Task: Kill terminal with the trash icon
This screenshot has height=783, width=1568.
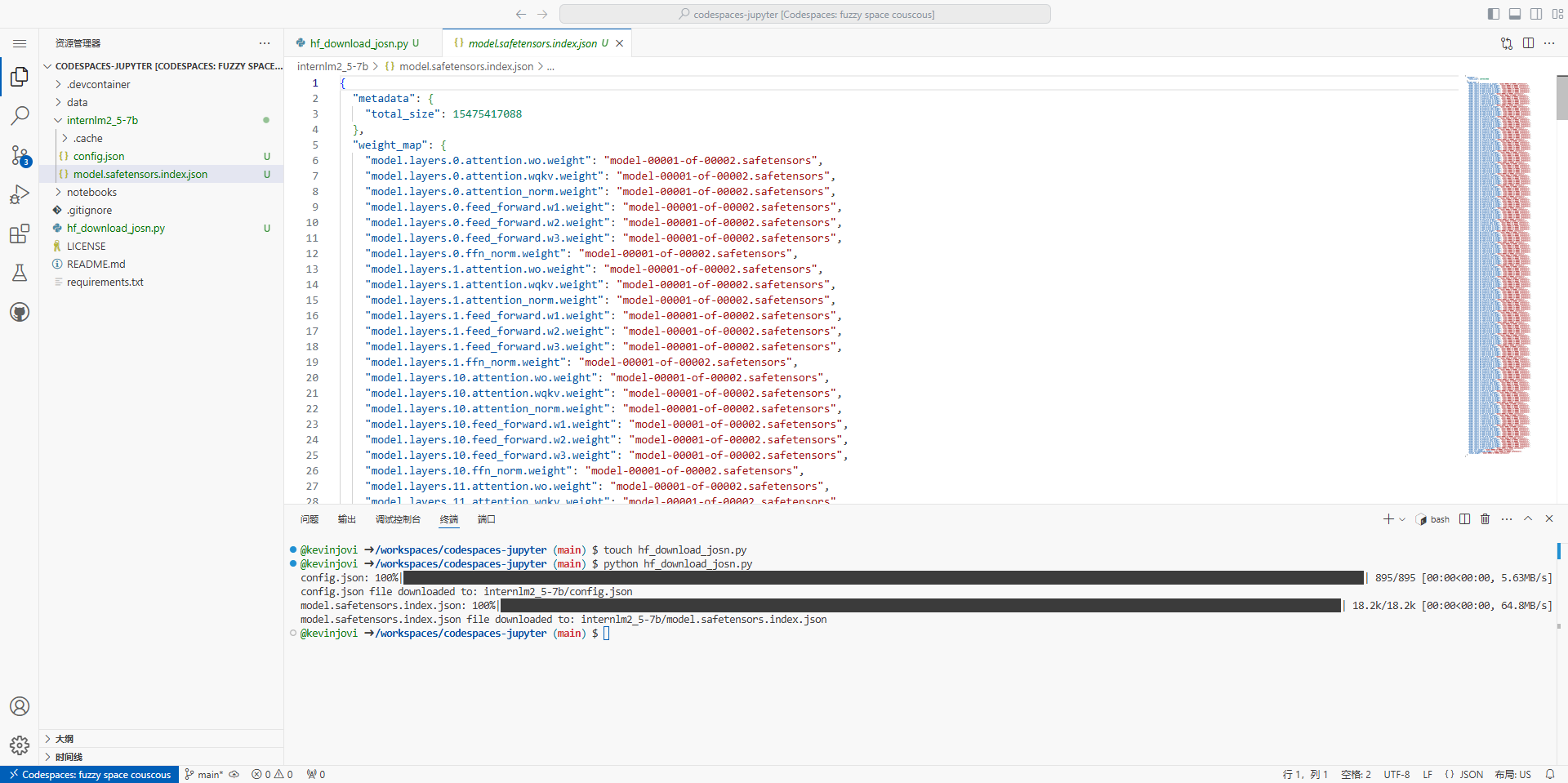Action: [x=1486, y=519]
